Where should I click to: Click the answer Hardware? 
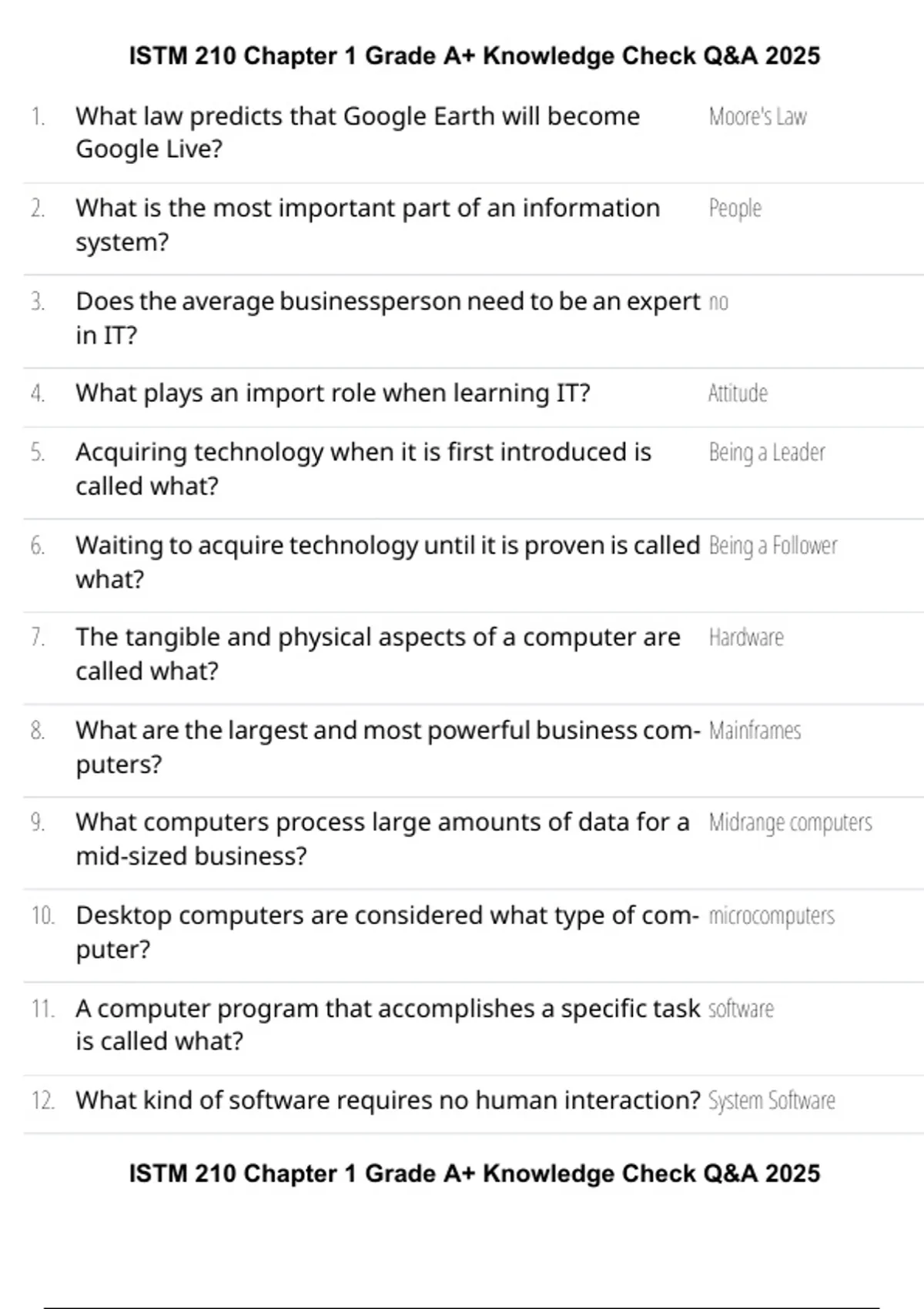746,638
